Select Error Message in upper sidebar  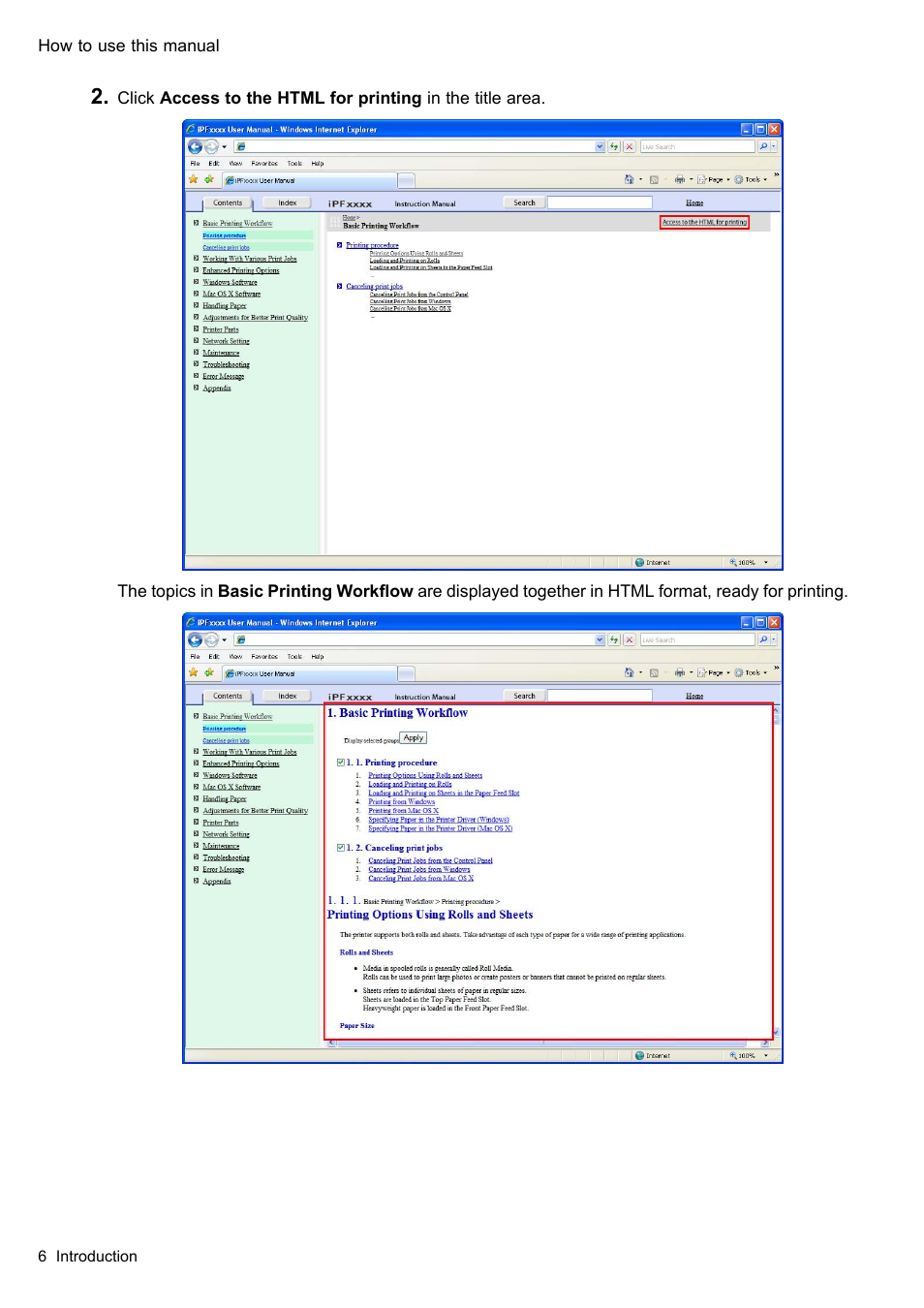pos(223,376)
